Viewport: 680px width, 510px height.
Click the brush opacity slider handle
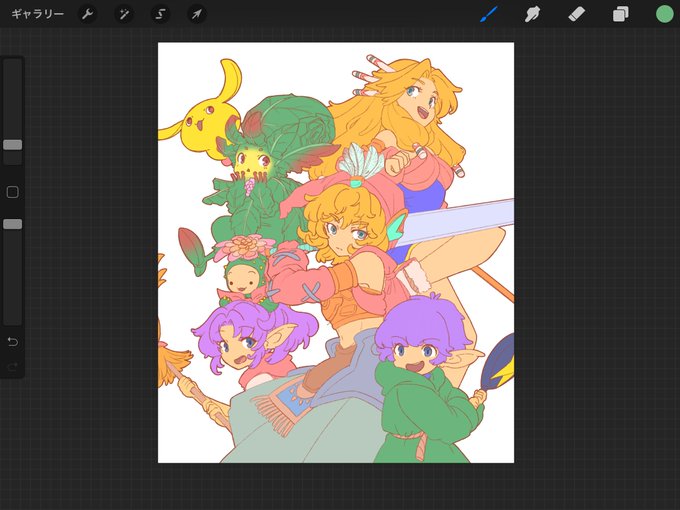(13, 224)
